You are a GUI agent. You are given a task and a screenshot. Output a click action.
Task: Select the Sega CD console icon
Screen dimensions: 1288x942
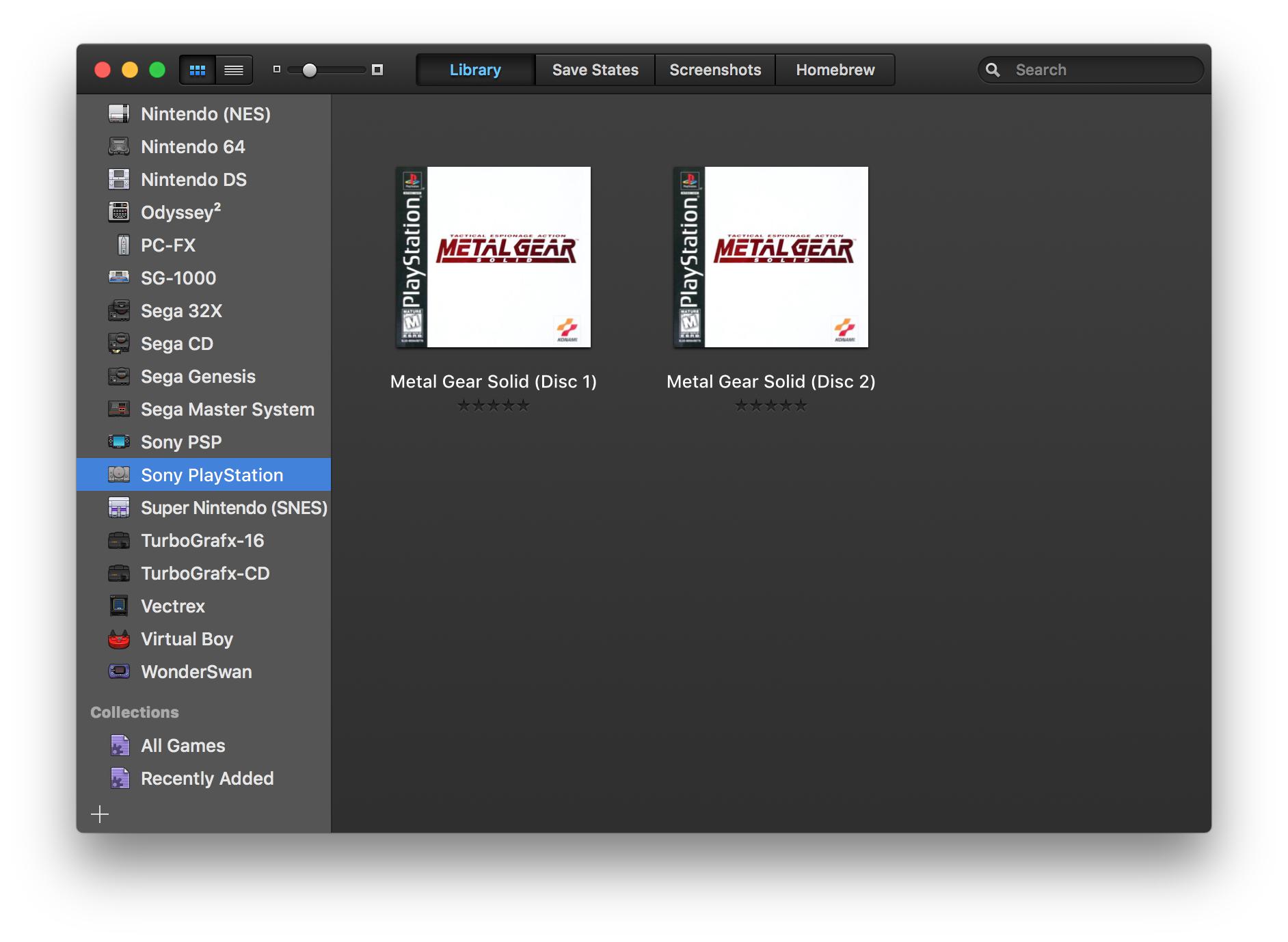click(x=119, y=343)
